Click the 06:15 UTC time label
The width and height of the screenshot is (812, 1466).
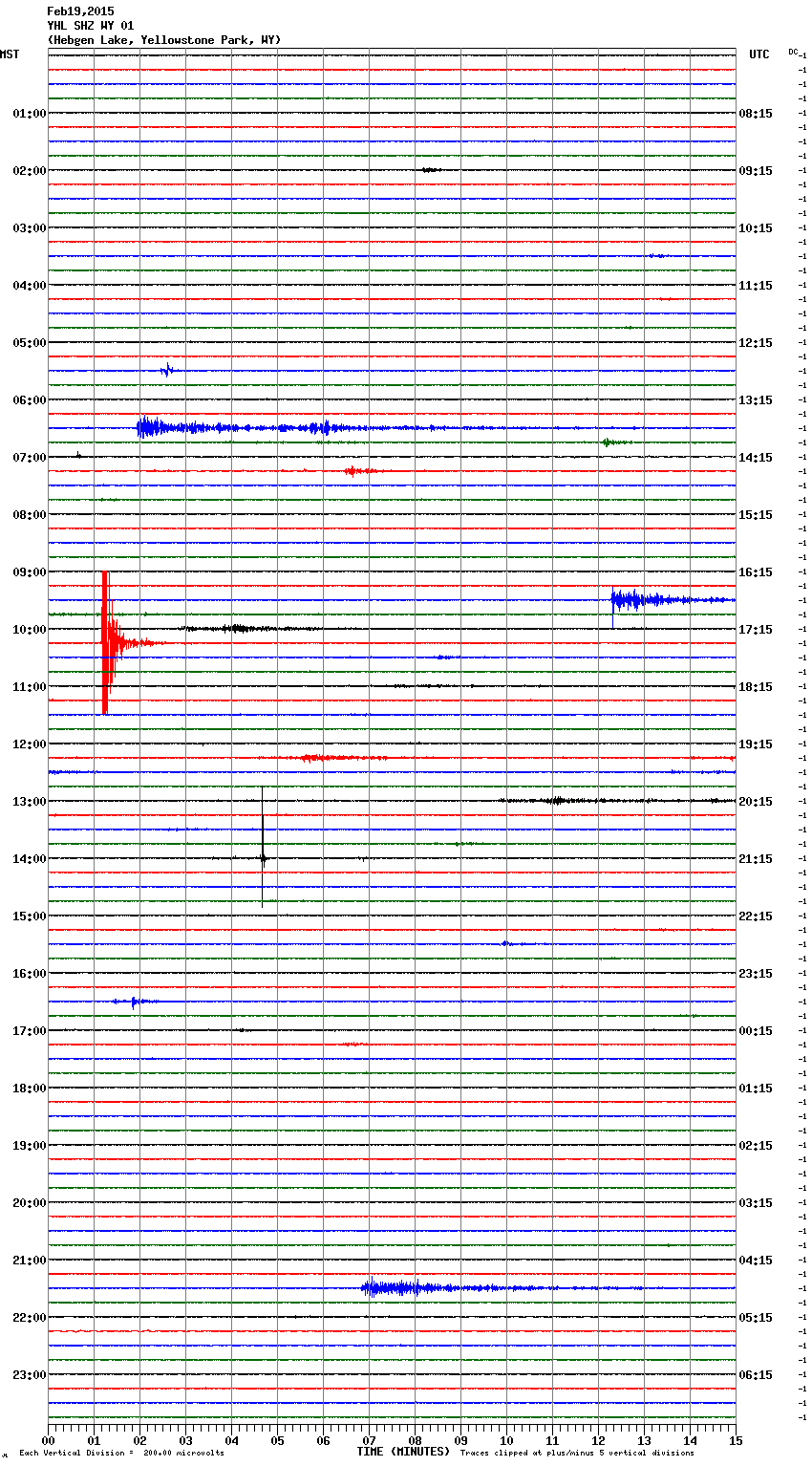click(756, 1375)
